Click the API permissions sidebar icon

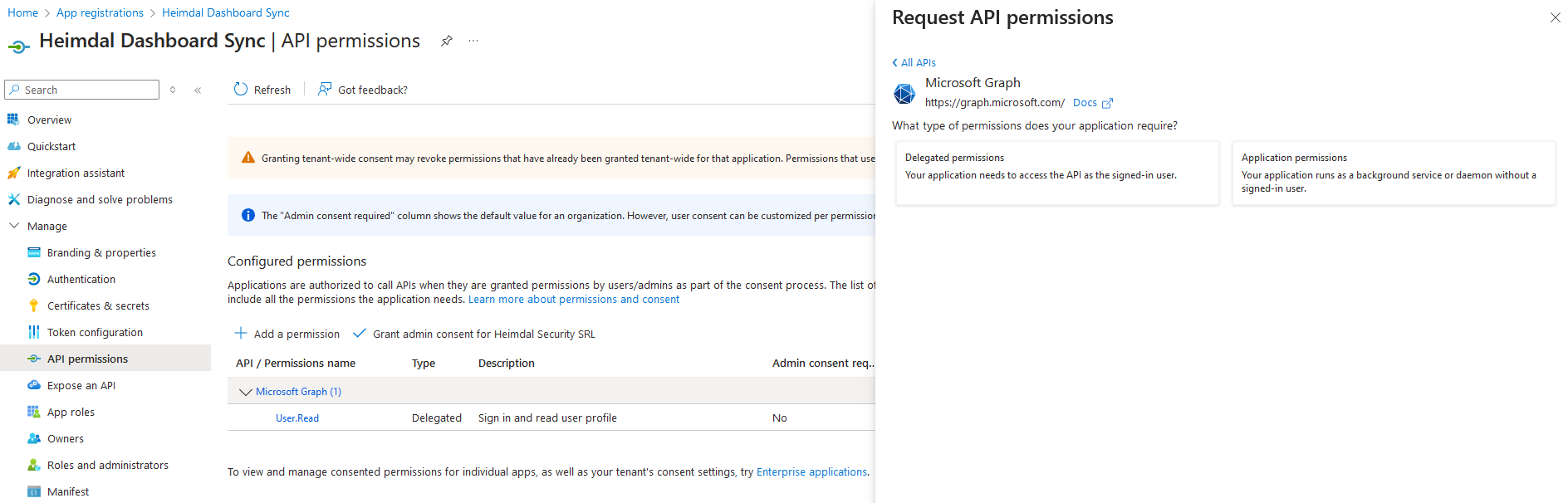point(33,359)
